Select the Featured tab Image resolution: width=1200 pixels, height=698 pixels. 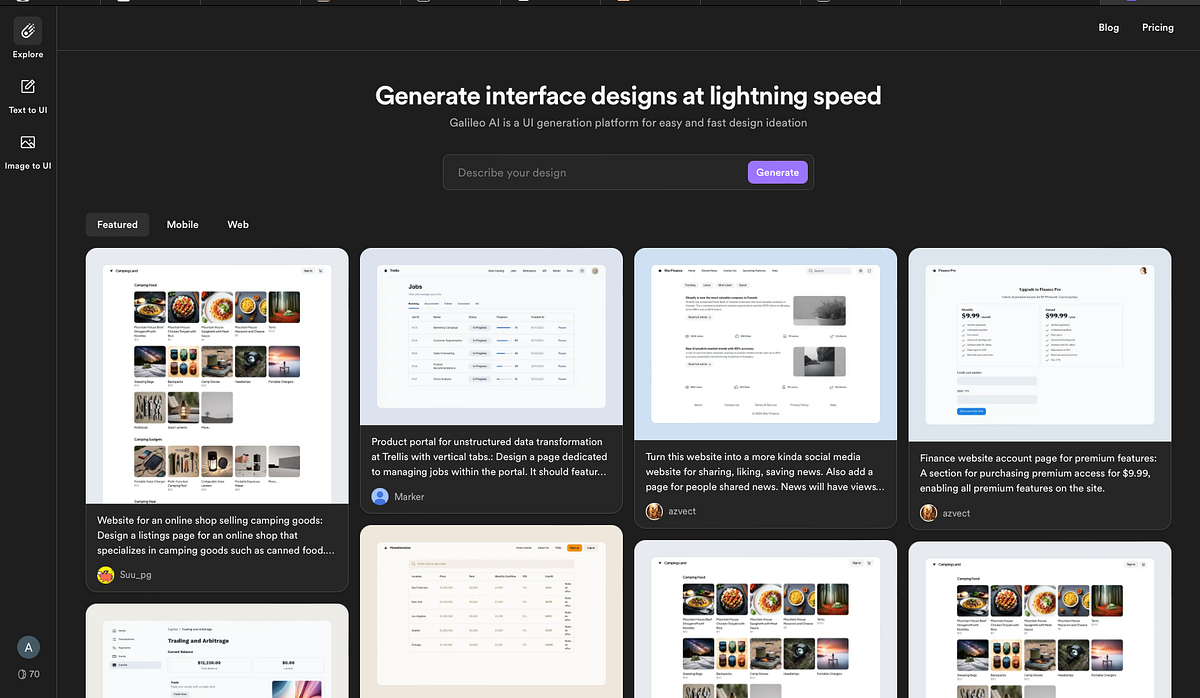click(x=117, y=224)
